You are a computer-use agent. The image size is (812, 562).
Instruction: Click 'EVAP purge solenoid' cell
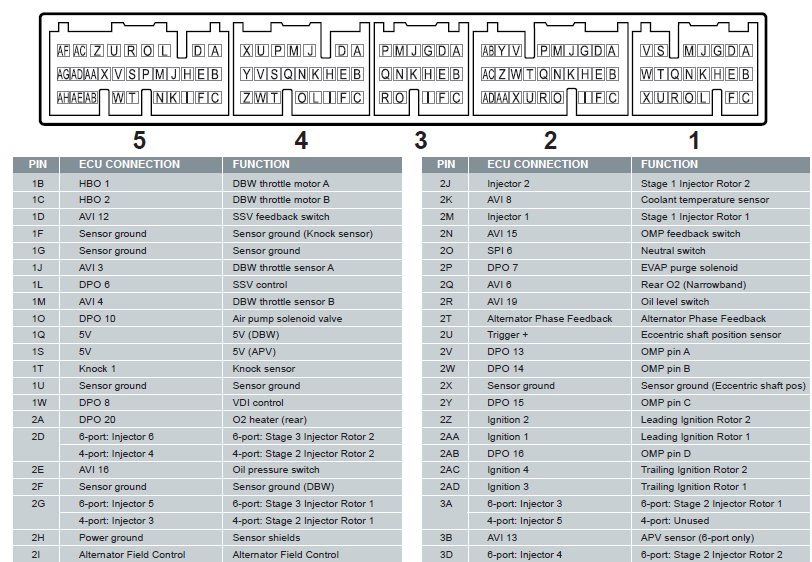pyautogui.click(x=721, y=268)
